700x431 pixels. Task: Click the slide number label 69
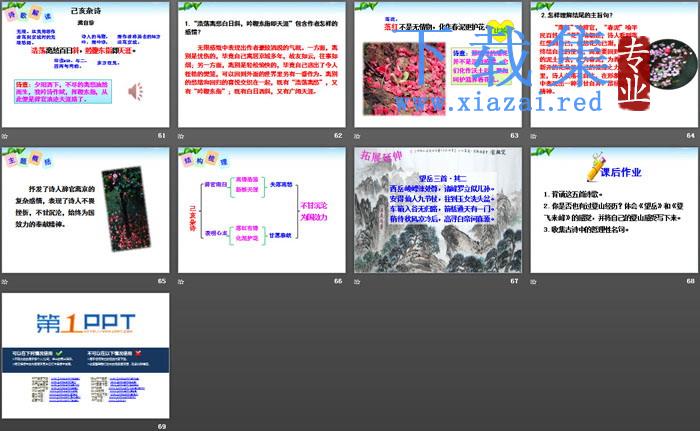tap(162, 427)
